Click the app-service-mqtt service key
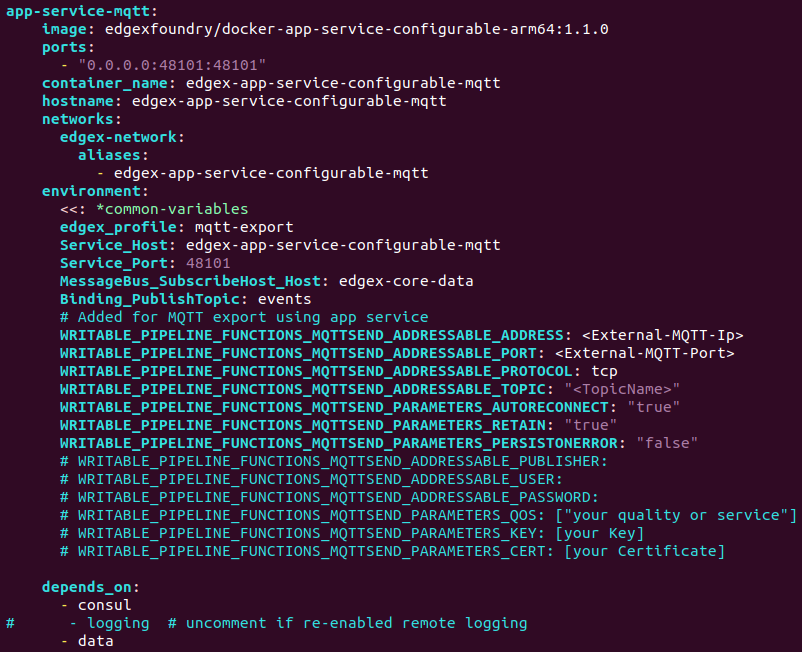The image size is (802, 652). tap(78, 11)
